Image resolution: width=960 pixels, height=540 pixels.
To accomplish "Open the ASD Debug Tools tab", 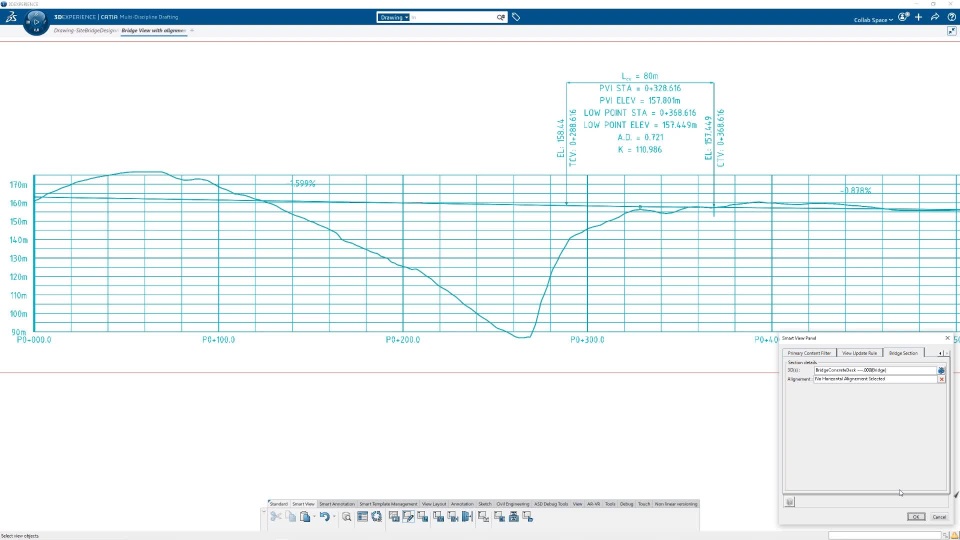I will (551, 504).
